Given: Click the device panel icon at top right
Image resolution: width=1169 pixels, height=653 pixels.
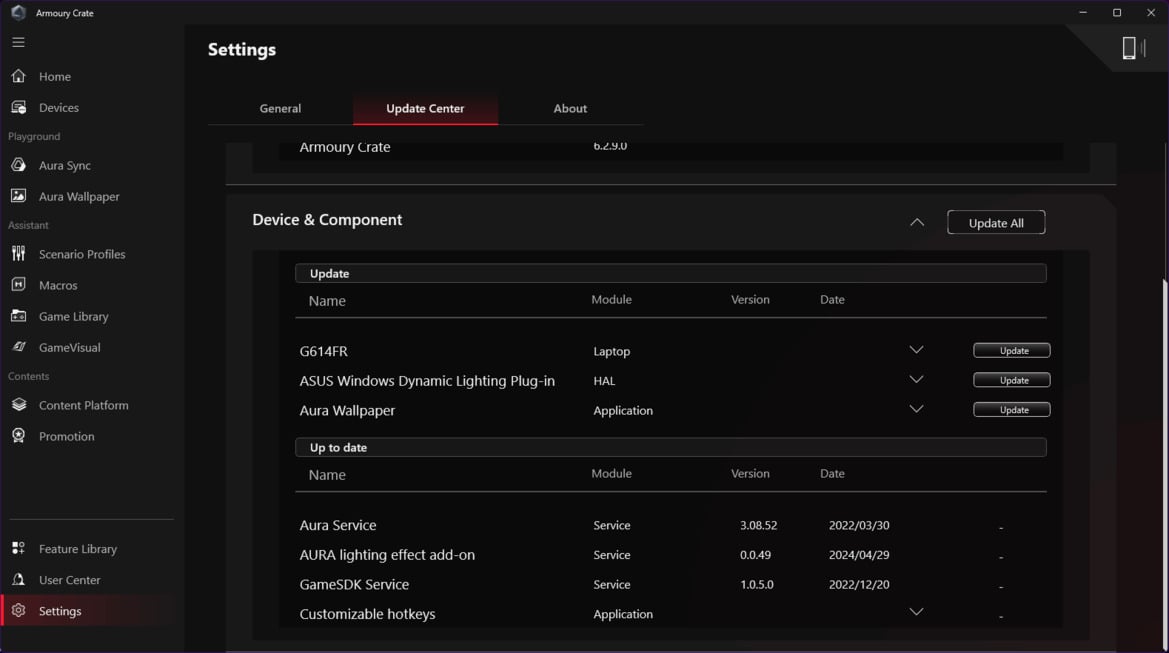Looking at the screenshot, I should (x=1132, y=48).
